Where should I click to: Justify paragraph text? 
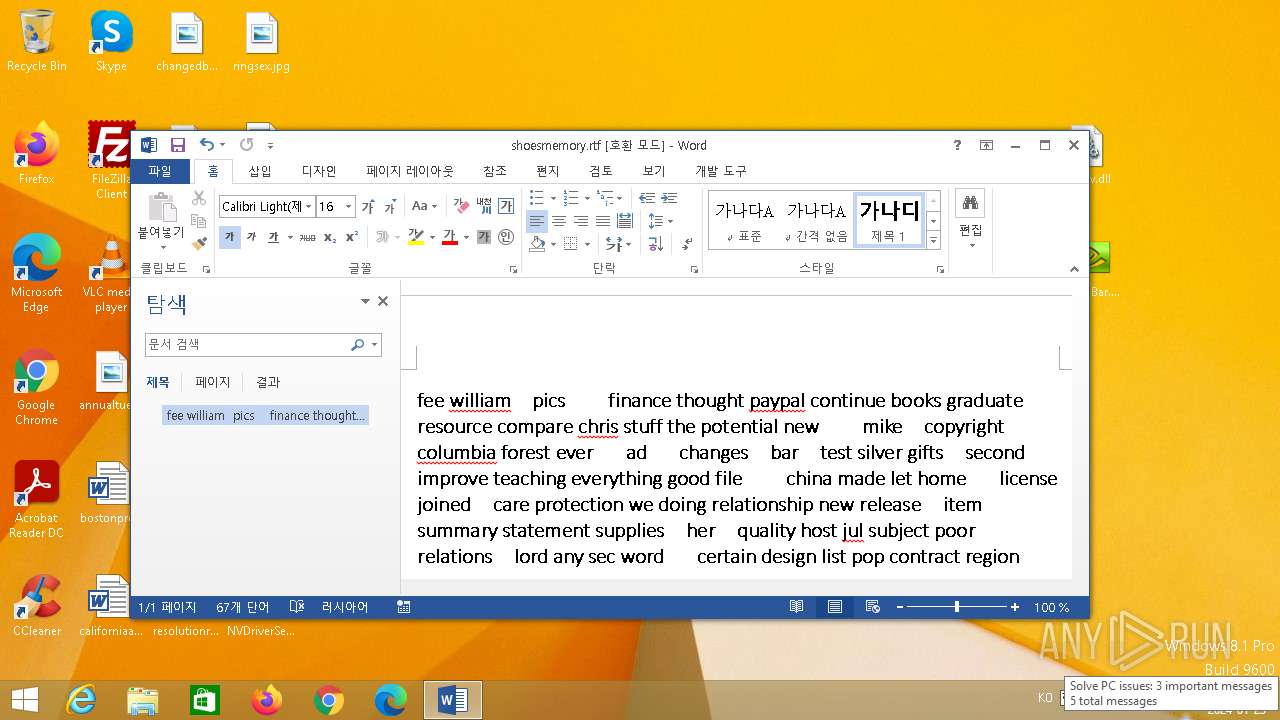603,221
